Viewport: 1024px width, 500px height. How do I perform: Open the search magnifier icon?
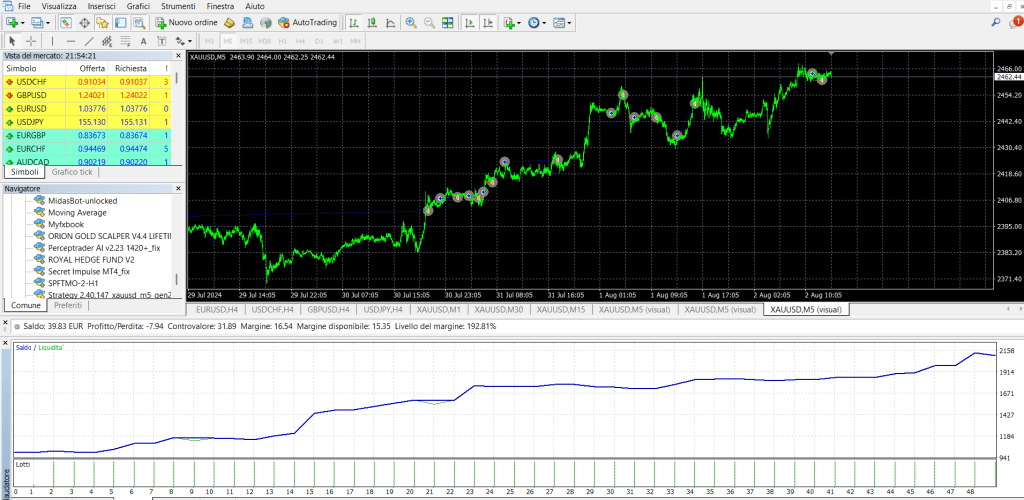996,23
